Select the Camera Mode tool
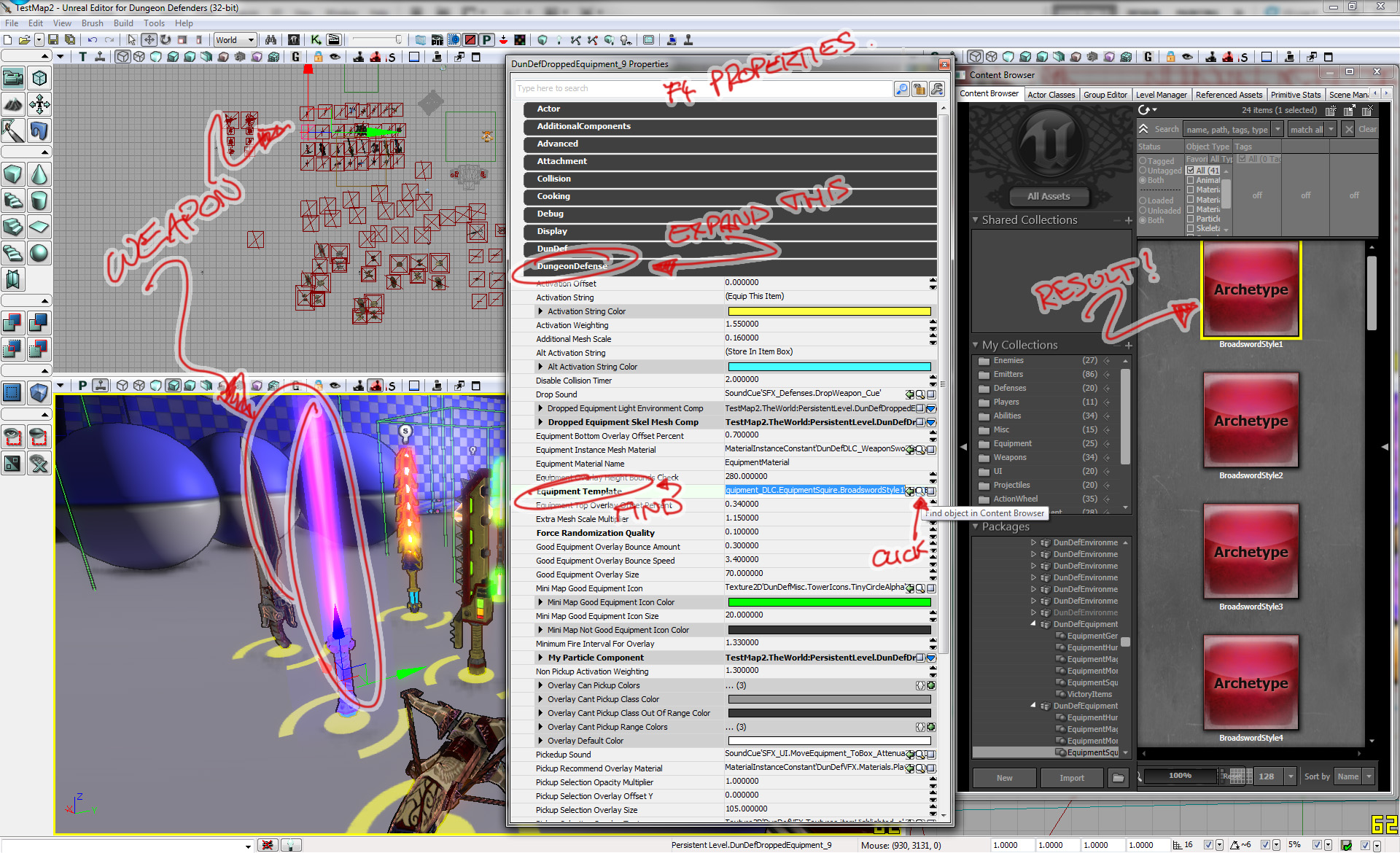The width and height of the screenshot is (1400, 853). [13, 78]
